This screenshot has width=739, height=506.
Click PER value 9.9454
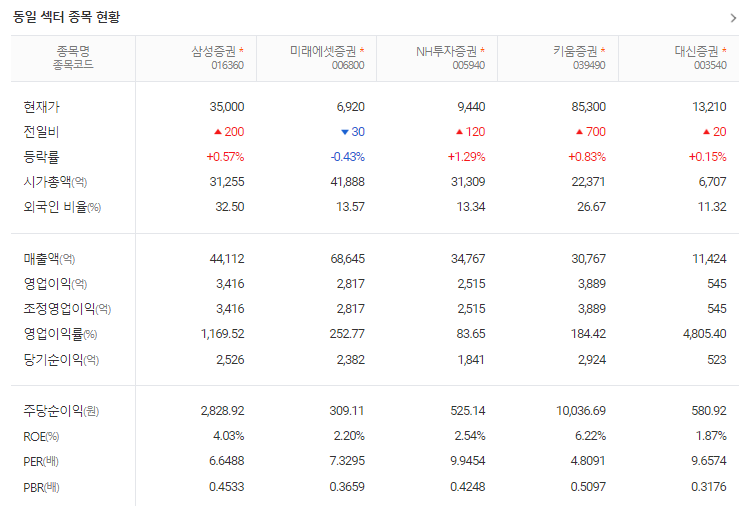tap(468, 461)
